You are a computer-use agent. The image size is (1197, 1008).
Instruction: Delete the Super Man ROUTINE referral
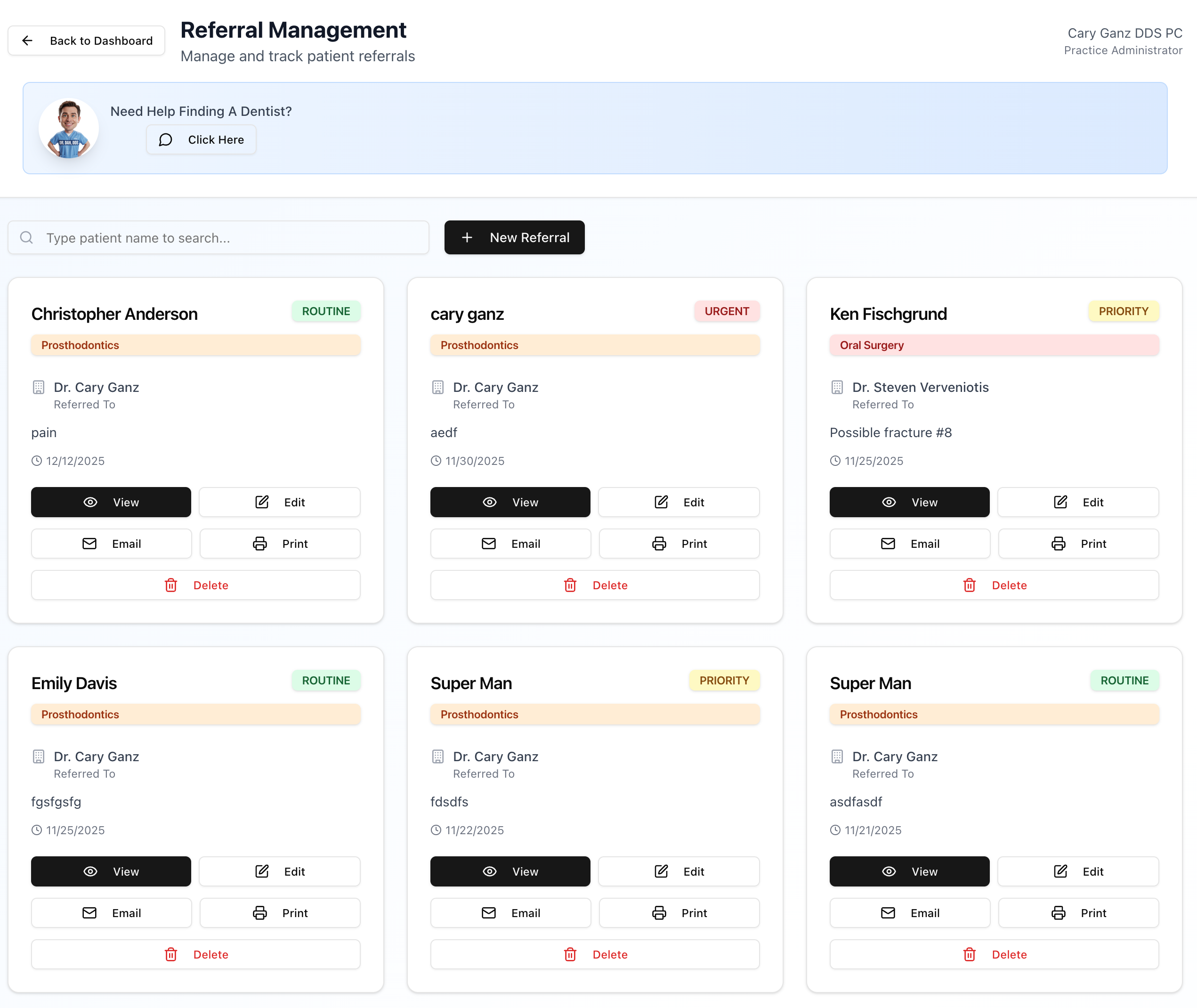(994, 954)
